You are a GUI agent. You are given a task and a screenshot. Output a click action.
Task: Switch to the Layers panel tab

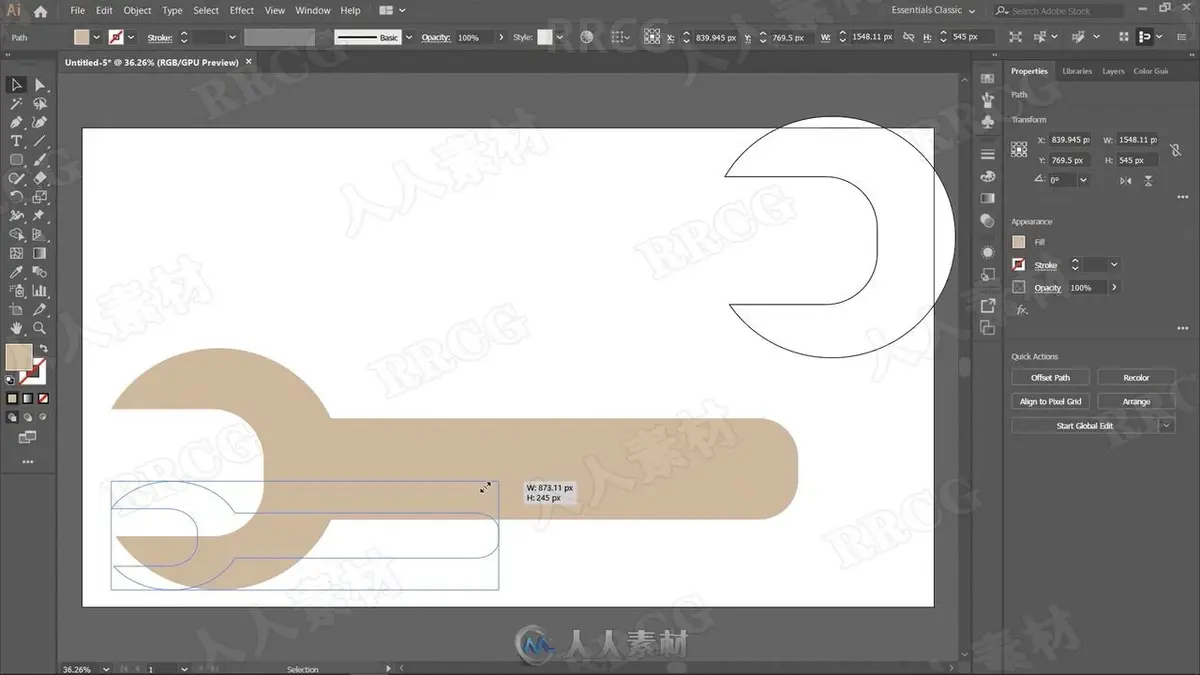[1113, 71]
